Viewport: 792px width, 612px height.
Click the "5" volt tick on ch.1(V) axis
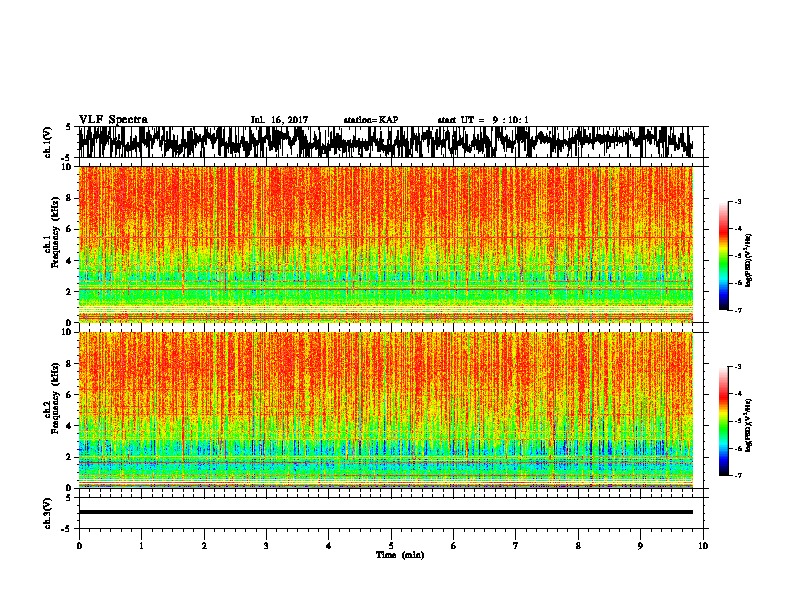click(68, 127)
